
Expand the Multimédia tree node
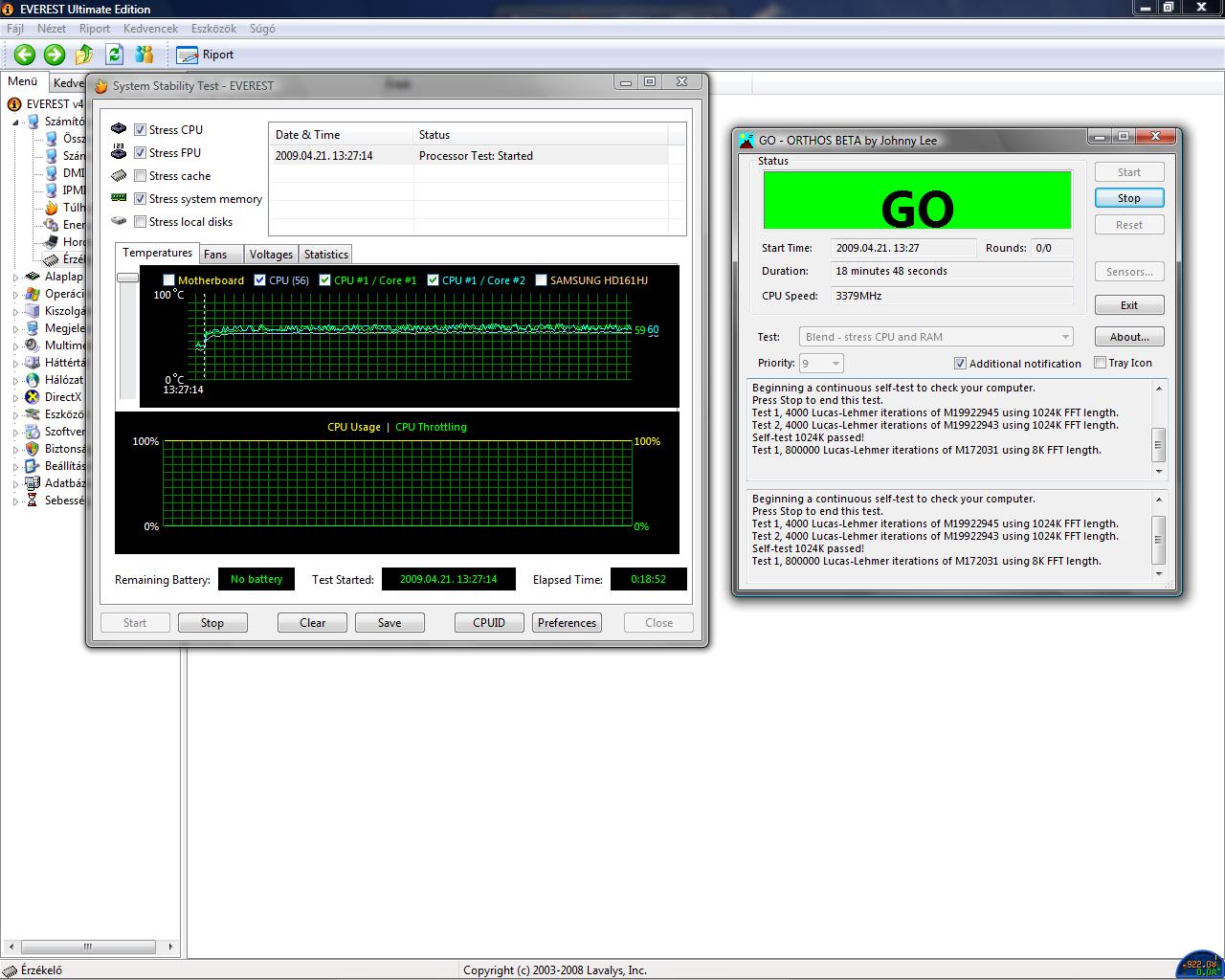point(15,345)
